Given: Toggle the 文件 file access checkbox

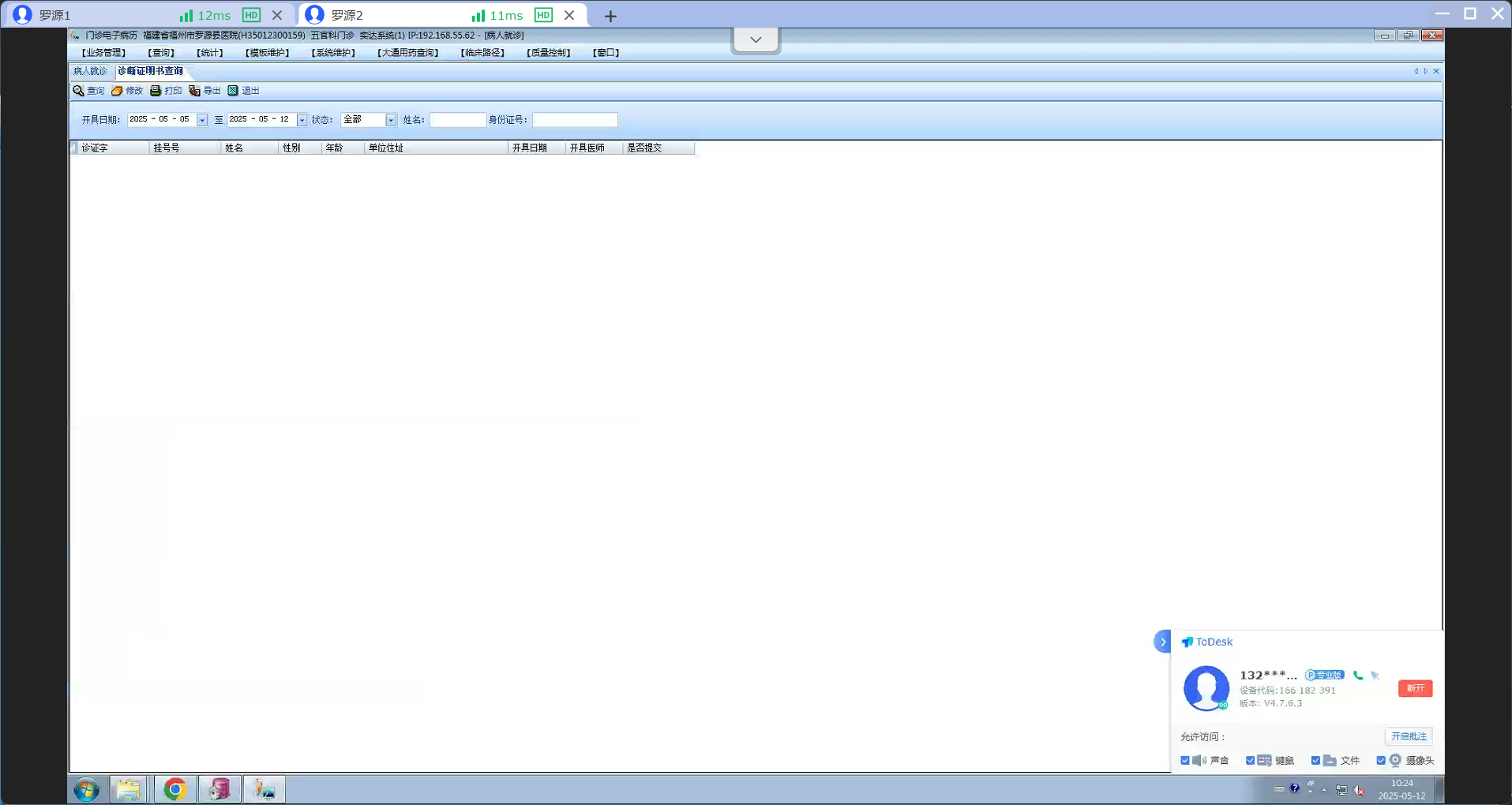Looking at the screenshot, I should (x=1315, y=761).
